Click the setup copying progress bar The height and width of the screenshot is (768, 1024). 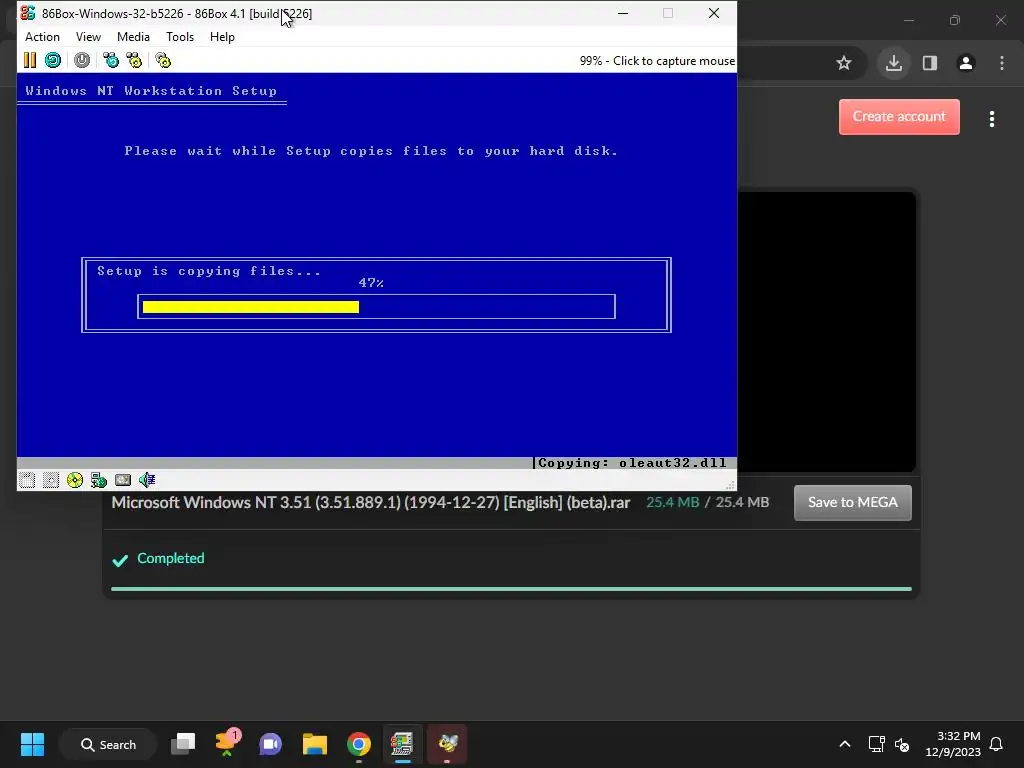tap(376, 307)
